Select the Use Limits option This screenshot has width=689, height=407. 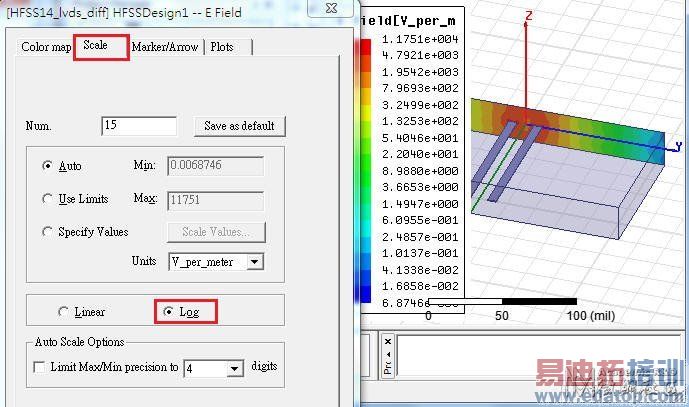point(47,199)
